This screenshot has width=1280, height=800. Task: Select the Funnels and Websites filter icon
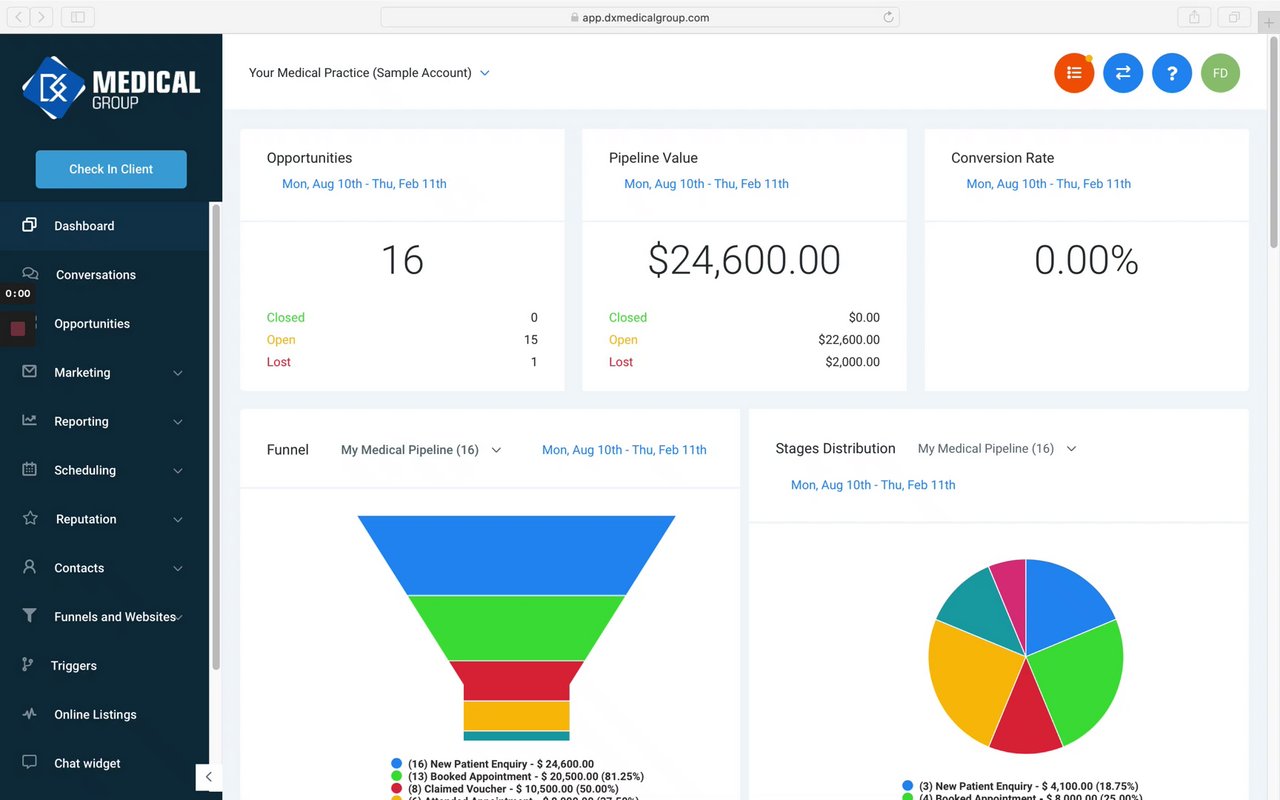point(30,616)
